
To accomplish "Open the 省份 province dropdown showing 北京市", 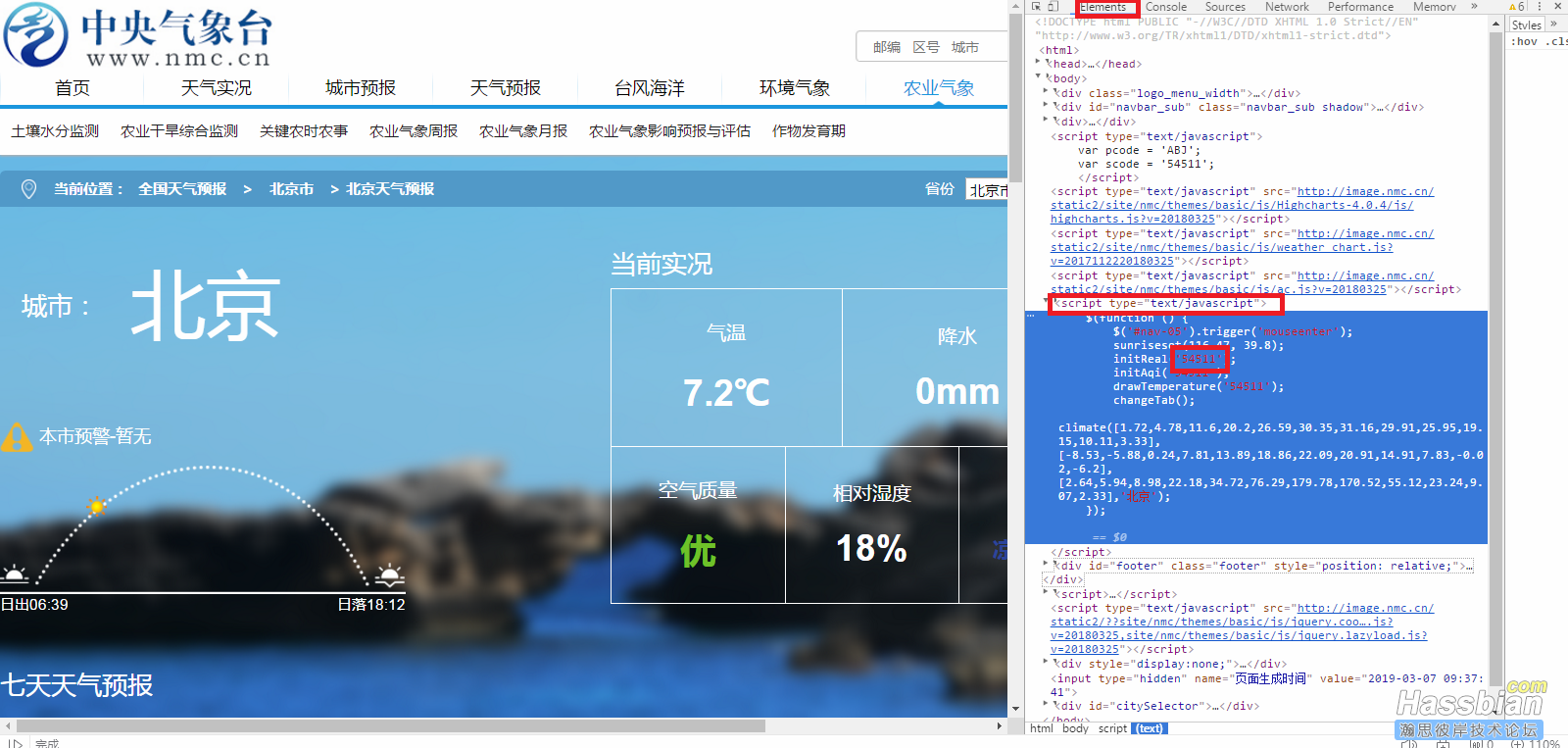I will click(x=987, y=189).
